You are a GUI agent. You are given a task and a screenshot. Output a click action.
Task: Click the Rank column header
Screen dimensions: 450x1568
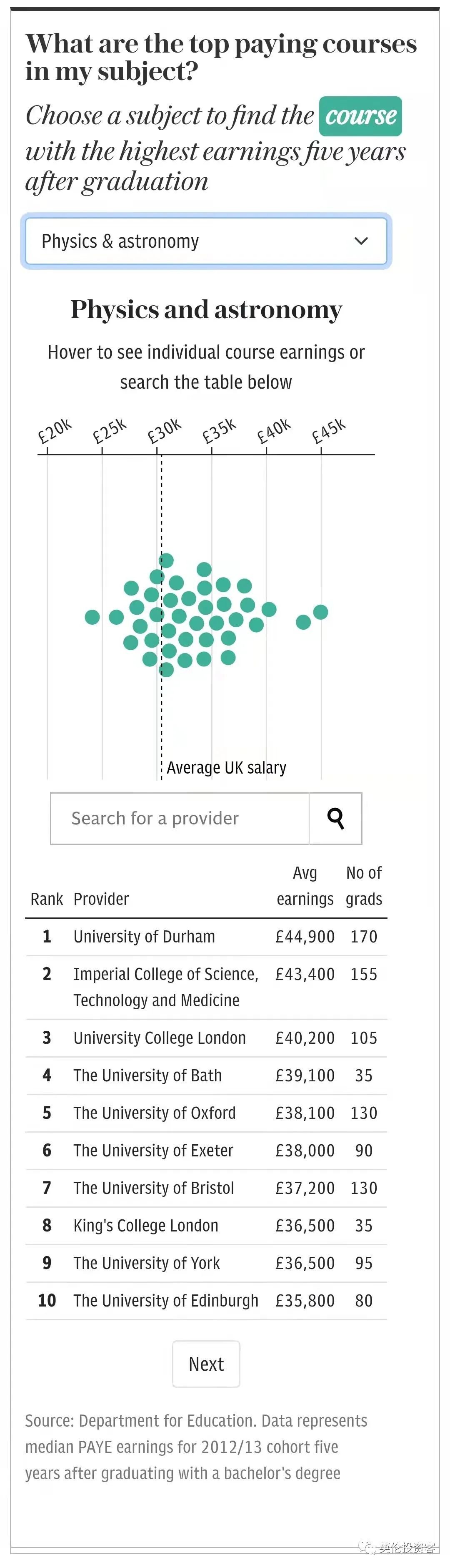point(46,899)
